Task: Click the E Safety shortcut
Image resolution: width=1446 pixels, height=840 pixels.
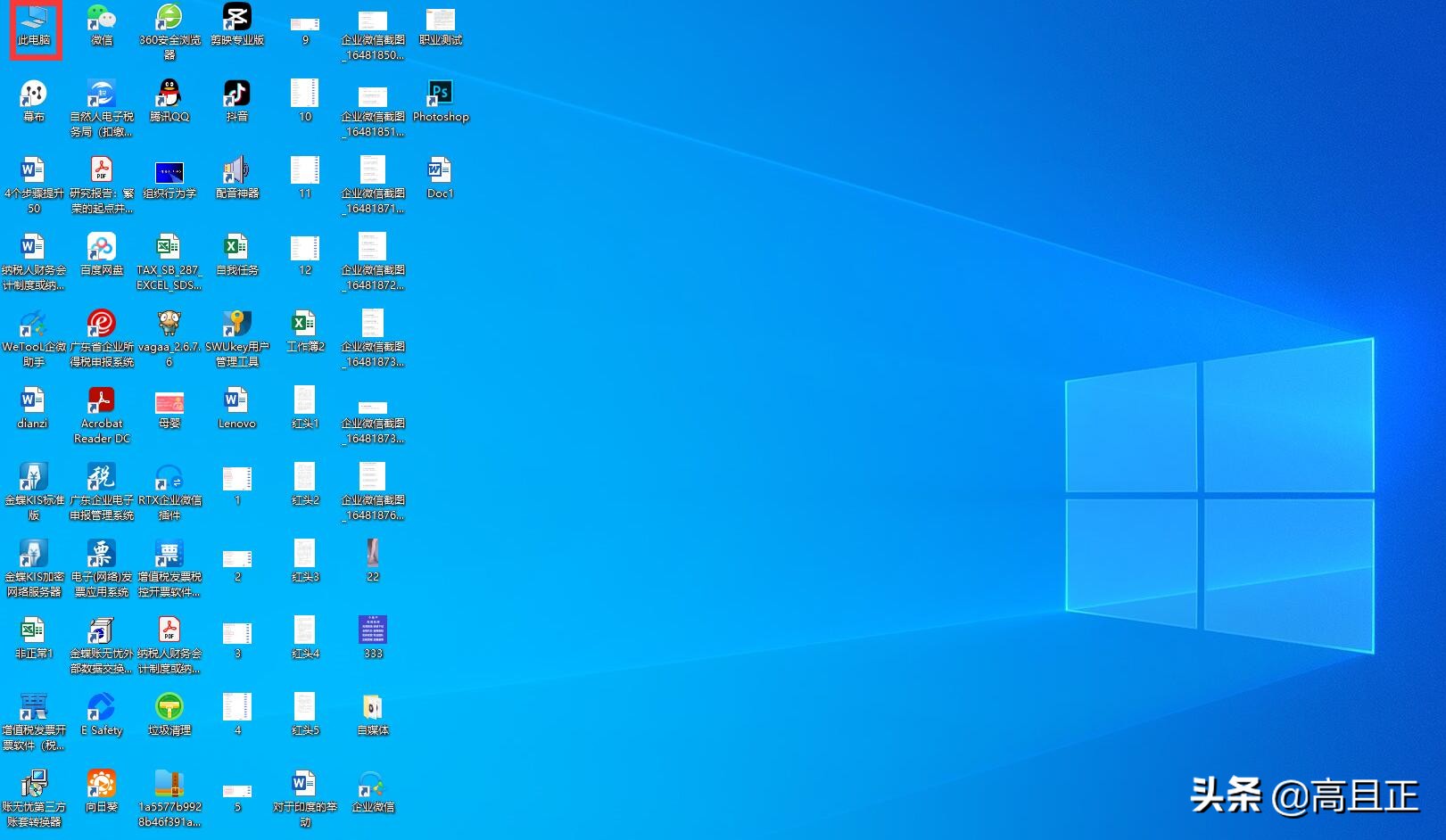Action: 102,714
